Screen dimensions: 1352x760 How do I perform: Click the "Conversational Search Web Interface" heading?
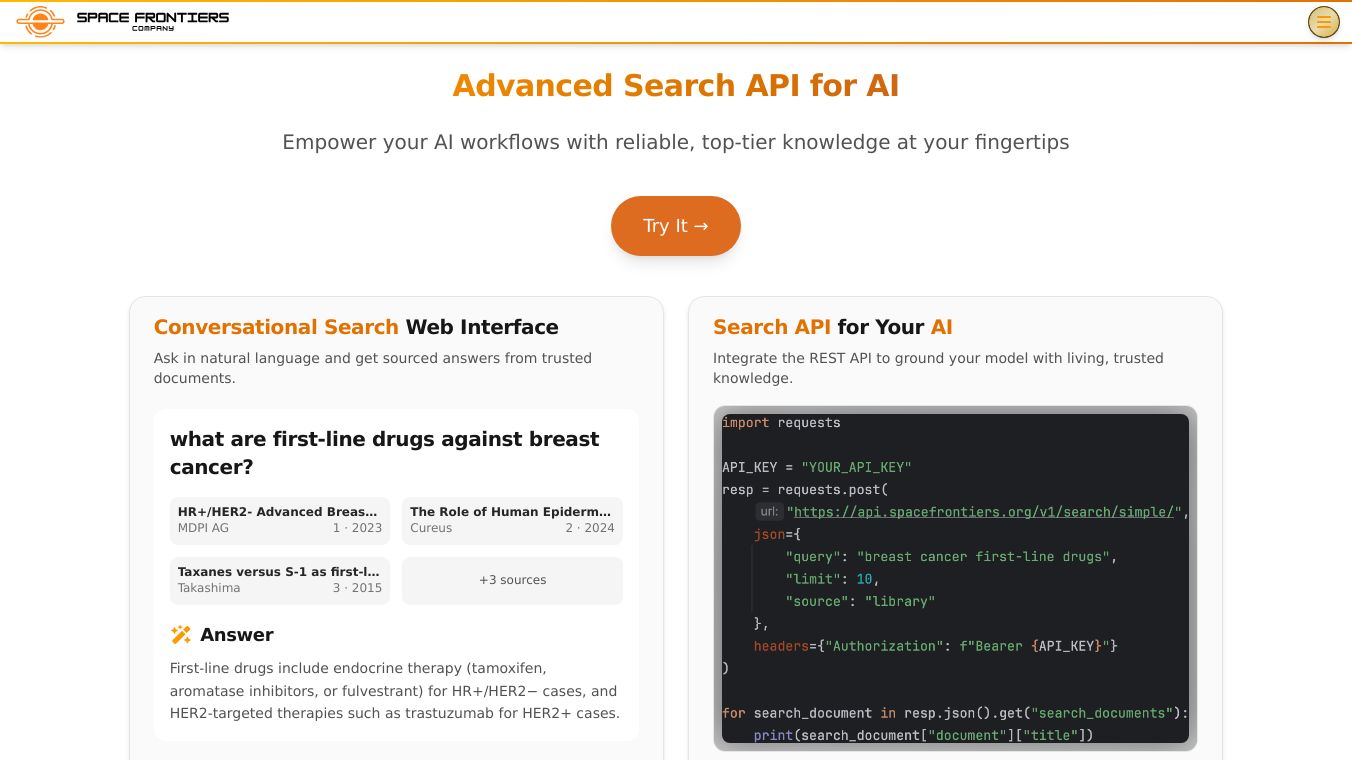[x=356, y=327]
